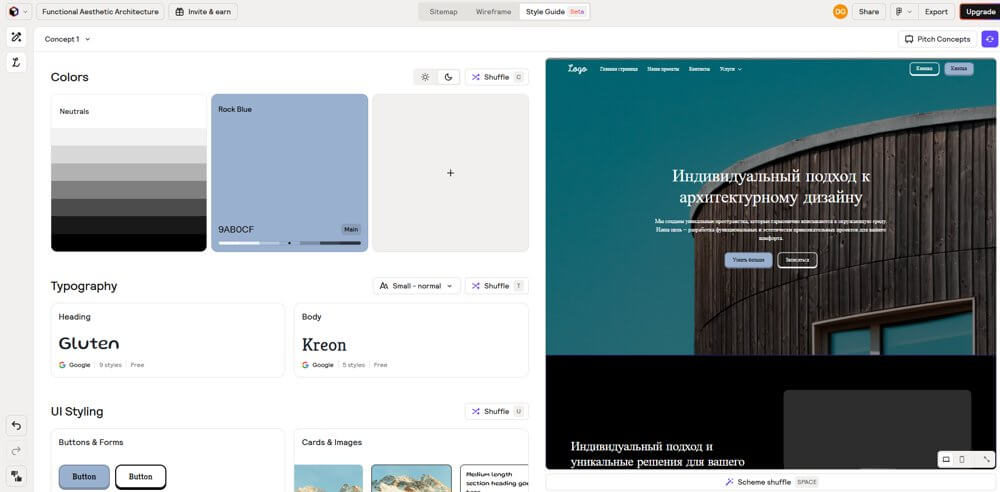Viewport: 1000px width, 492px height.
Task: Click the outlined white Button sample
Action: click(x=140, y=477)
